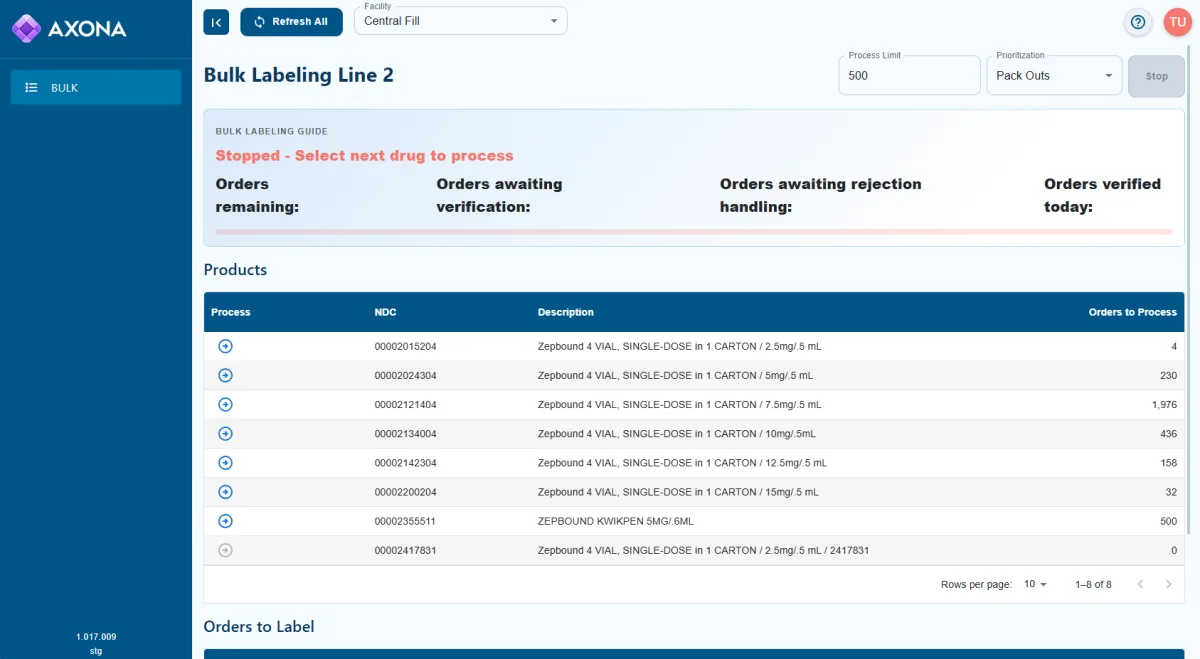Click orders count 1,976

coord(1164,405)
